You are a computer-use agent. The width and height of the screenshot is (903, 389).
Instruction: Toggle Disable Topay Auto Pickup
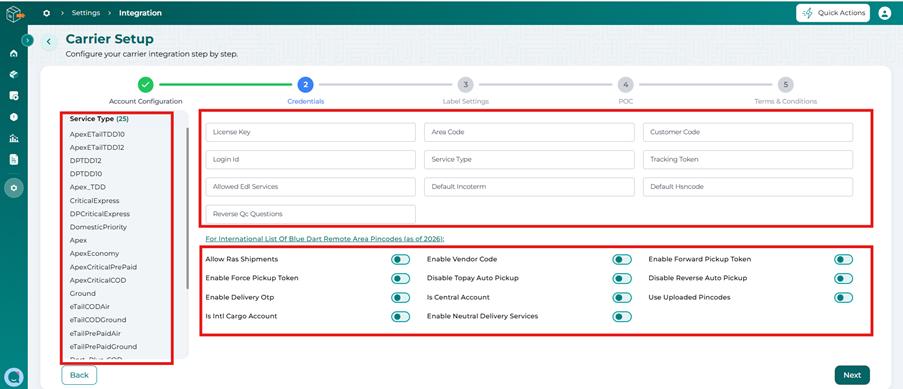tap(622, 279)
